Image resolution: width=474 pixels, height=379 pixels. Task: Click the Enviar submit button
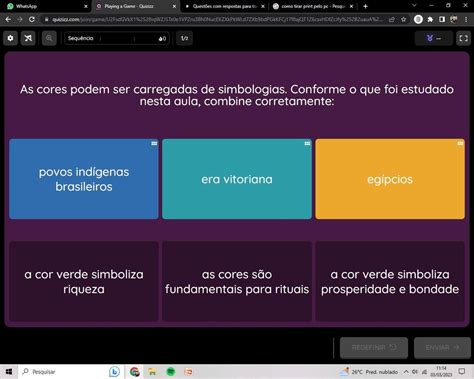[x=442, y=348]
